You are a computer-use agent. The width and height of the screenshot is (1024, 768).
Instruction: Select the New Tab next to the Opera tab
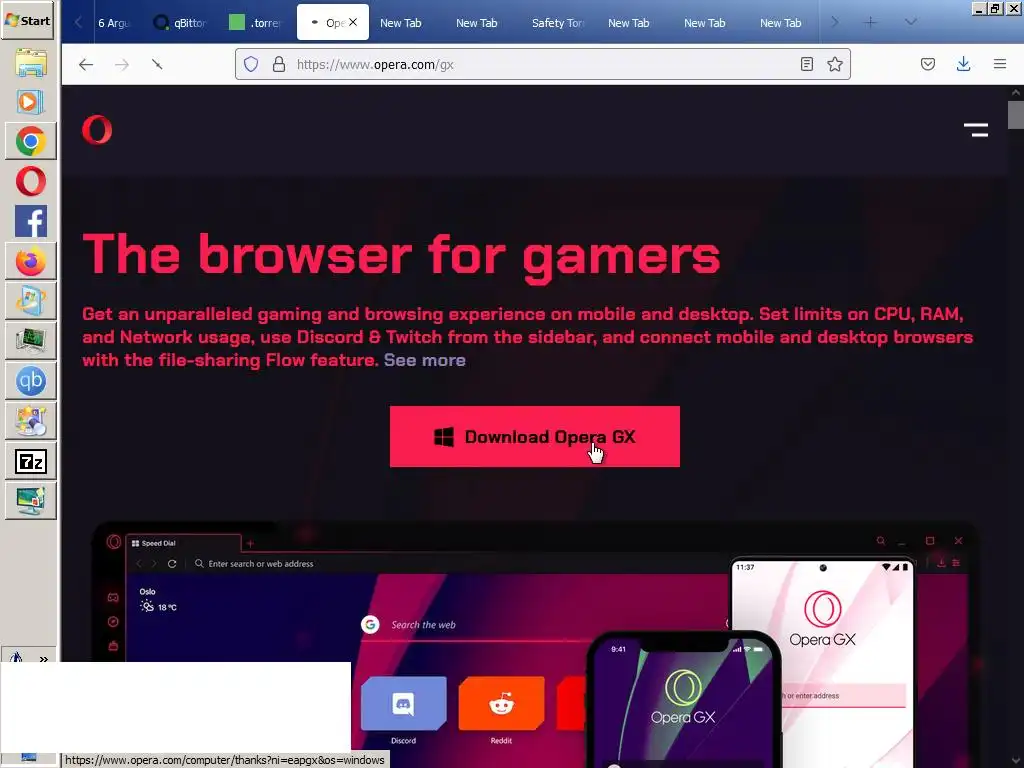400,22
